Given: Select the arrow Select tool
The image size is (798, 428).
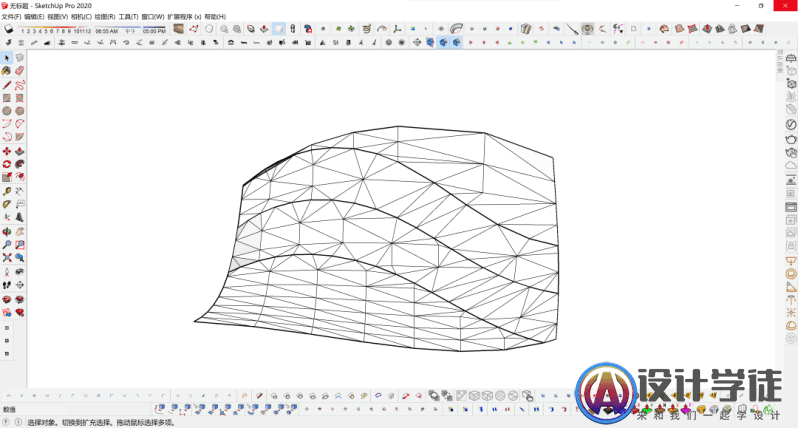Looking at the screenshot, I should pyautogui.click(x=7, y=58).
